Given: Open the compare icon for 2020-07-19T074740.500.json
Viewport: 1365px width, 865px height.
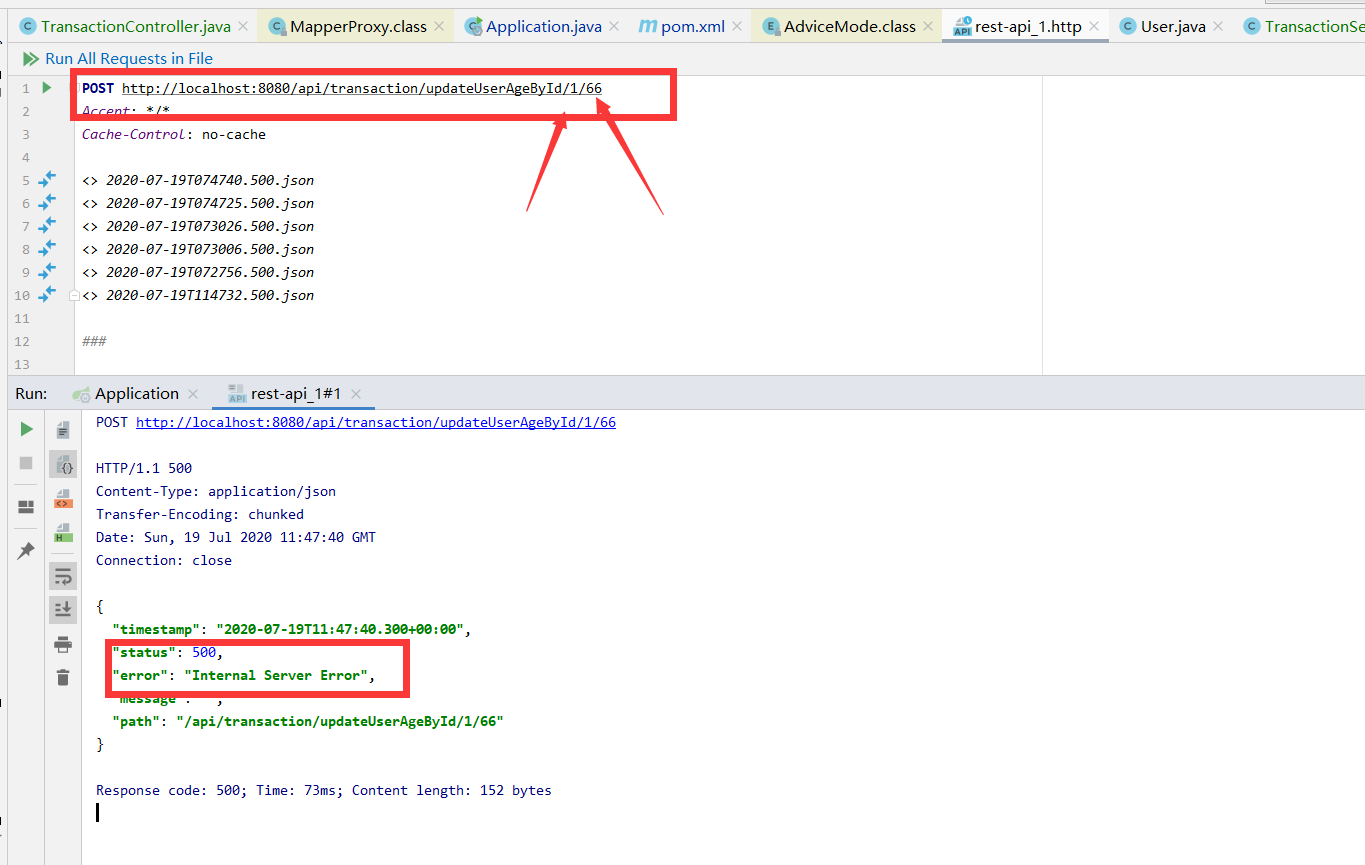Looking at the screenshot, I should 47,180.
